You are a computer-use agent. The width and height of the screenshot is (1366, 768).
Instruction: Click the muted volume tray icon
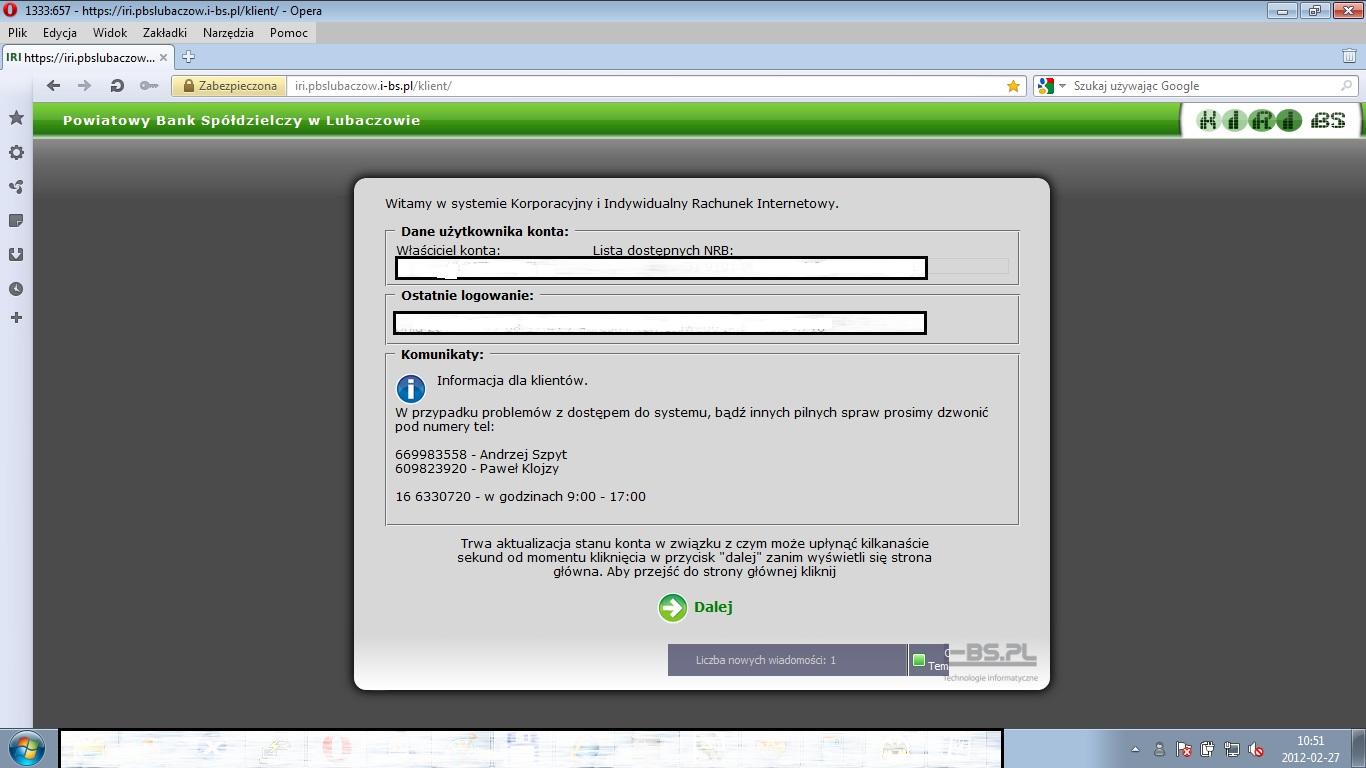tap(1257, 749)
